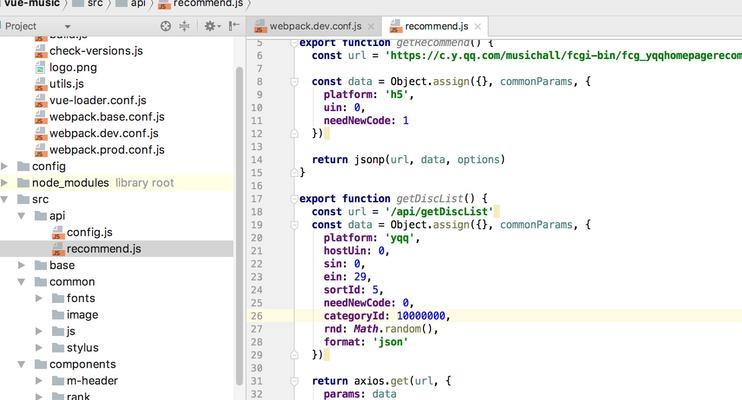Switch to webpack.dev.conf.js tab
This screenshot has width=742, height=400.
pos(315,26)
